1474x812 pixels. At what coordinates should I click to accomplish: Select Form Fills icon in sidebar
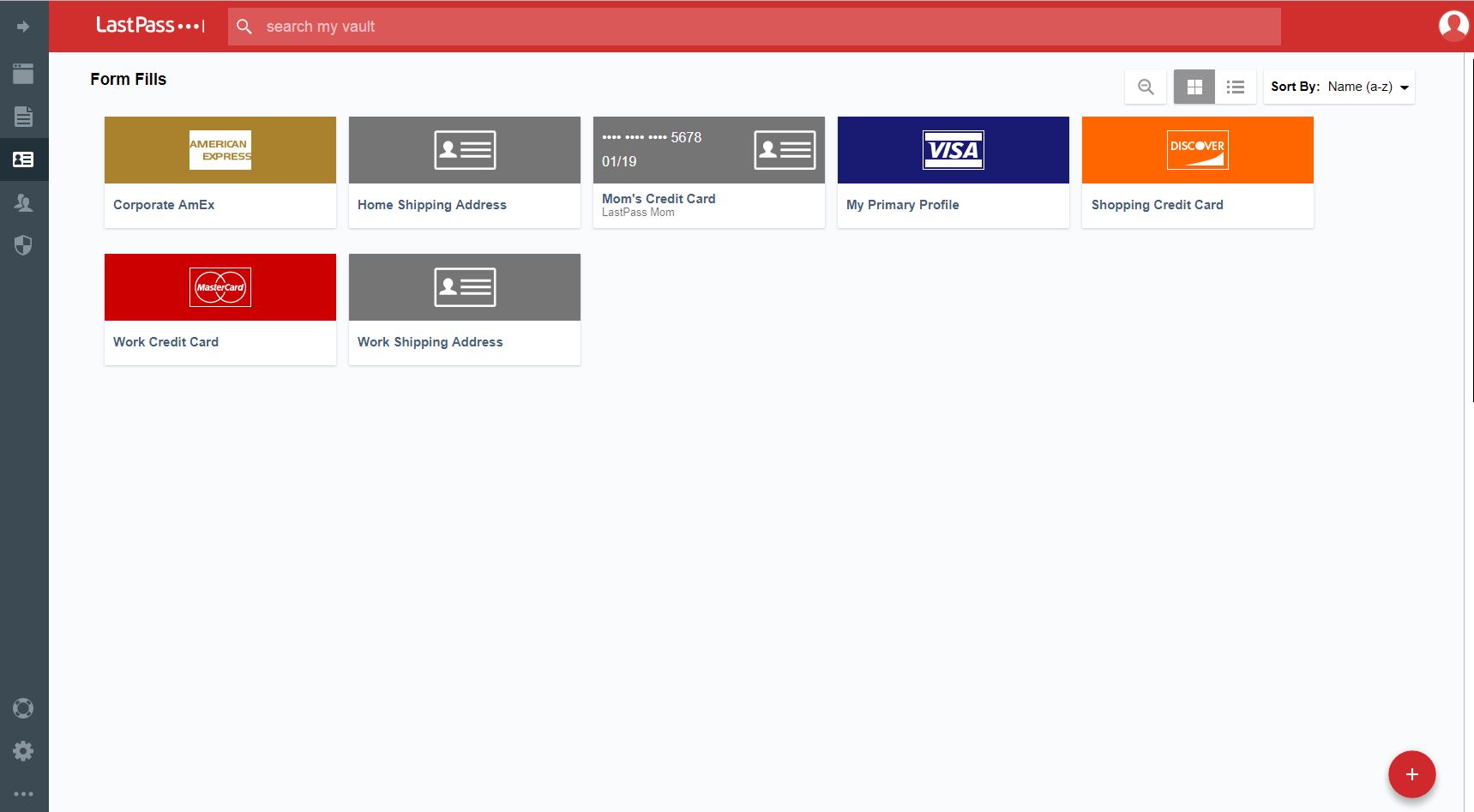pyautogui.click(x=23, y=159)
